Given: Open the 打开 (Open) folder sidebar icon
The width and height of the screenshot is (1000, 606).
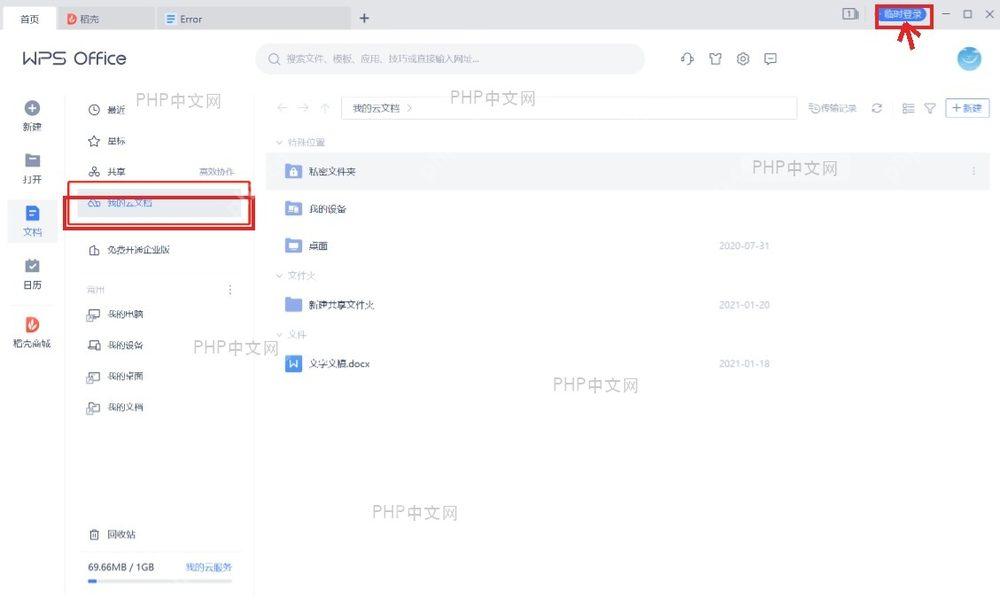Looking at the screenshot, I should pyautogui.click(x=32, y=168).
